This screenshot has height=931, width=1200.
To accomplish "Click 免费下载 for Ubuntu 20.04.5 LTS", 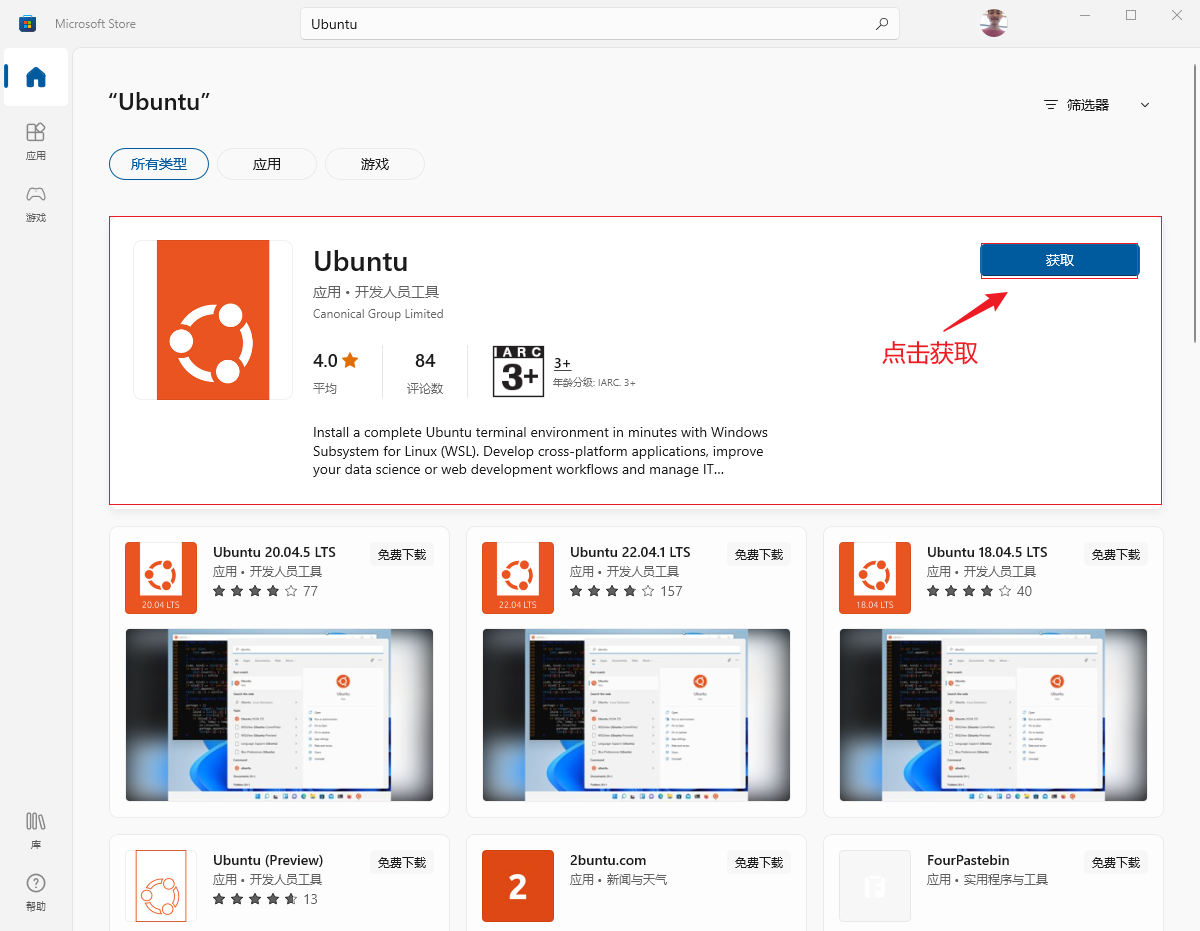I will point(401,554).
